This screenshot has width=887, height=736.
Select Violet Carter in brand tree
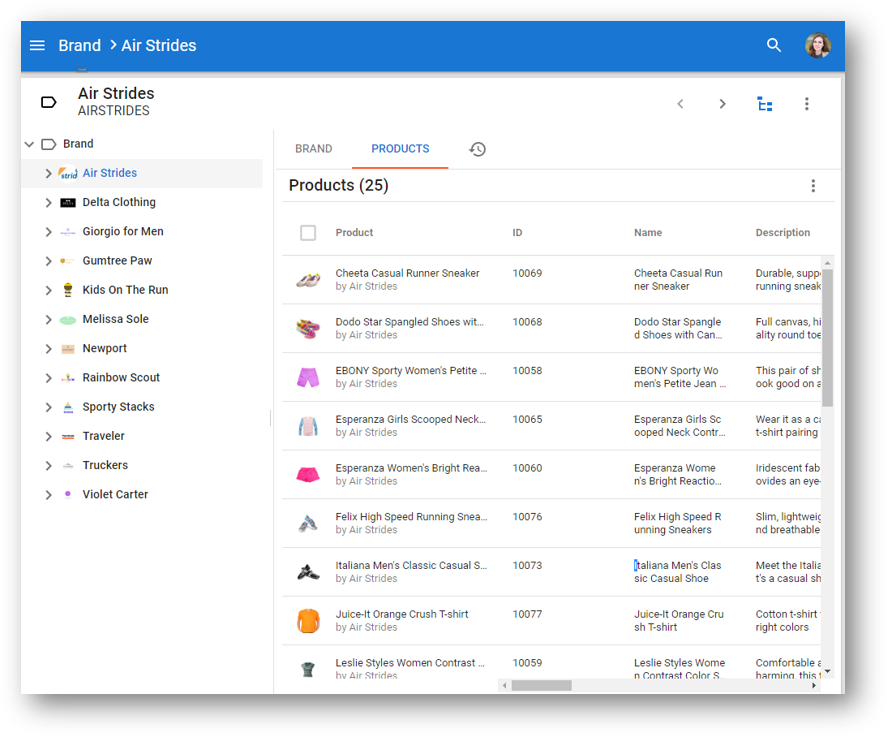coord(115,494)
